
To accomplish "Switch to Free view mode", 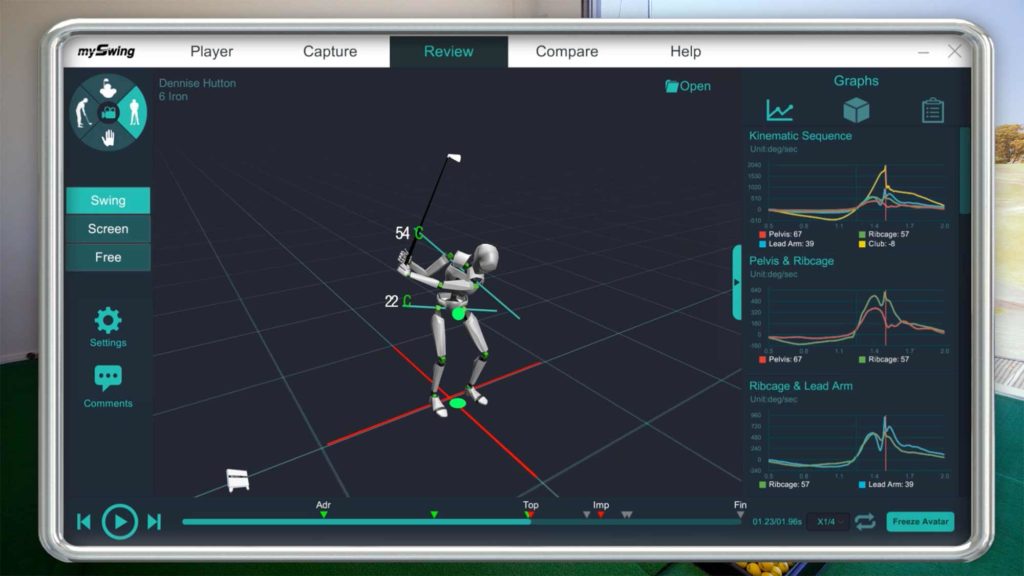I will pyautogui.click(x=108, y=257).
